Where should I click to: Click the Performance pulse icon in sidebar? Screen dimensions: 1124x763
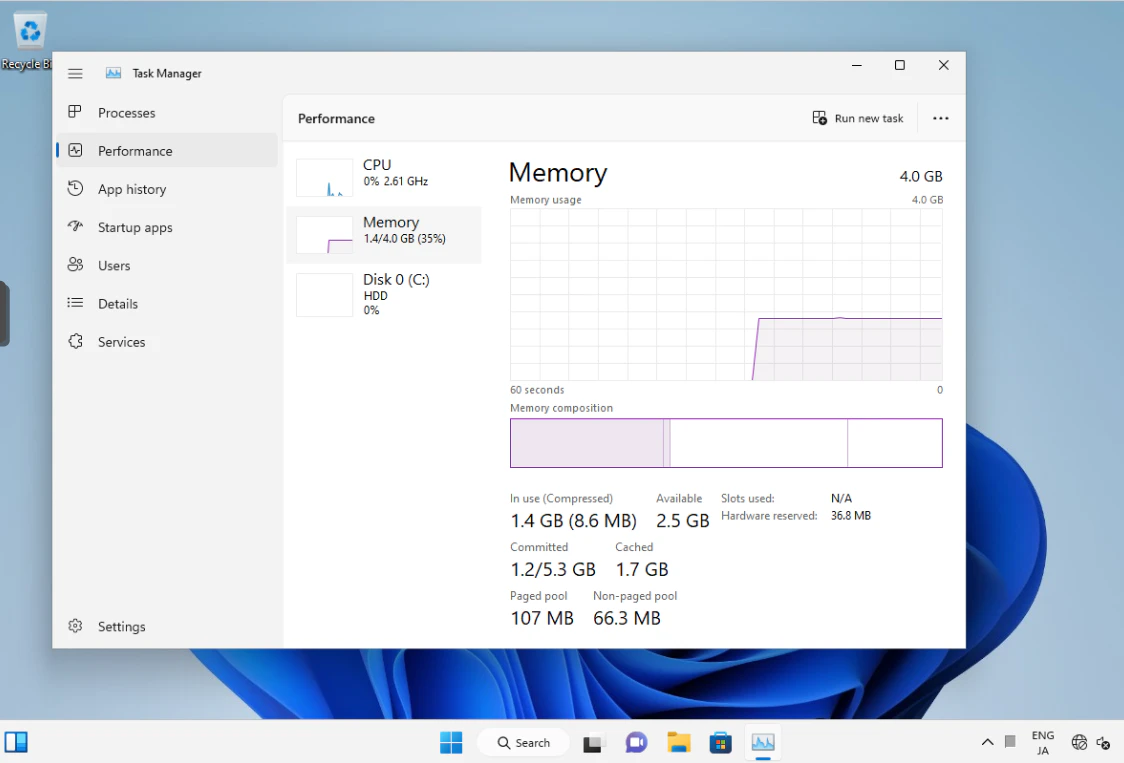75,151
